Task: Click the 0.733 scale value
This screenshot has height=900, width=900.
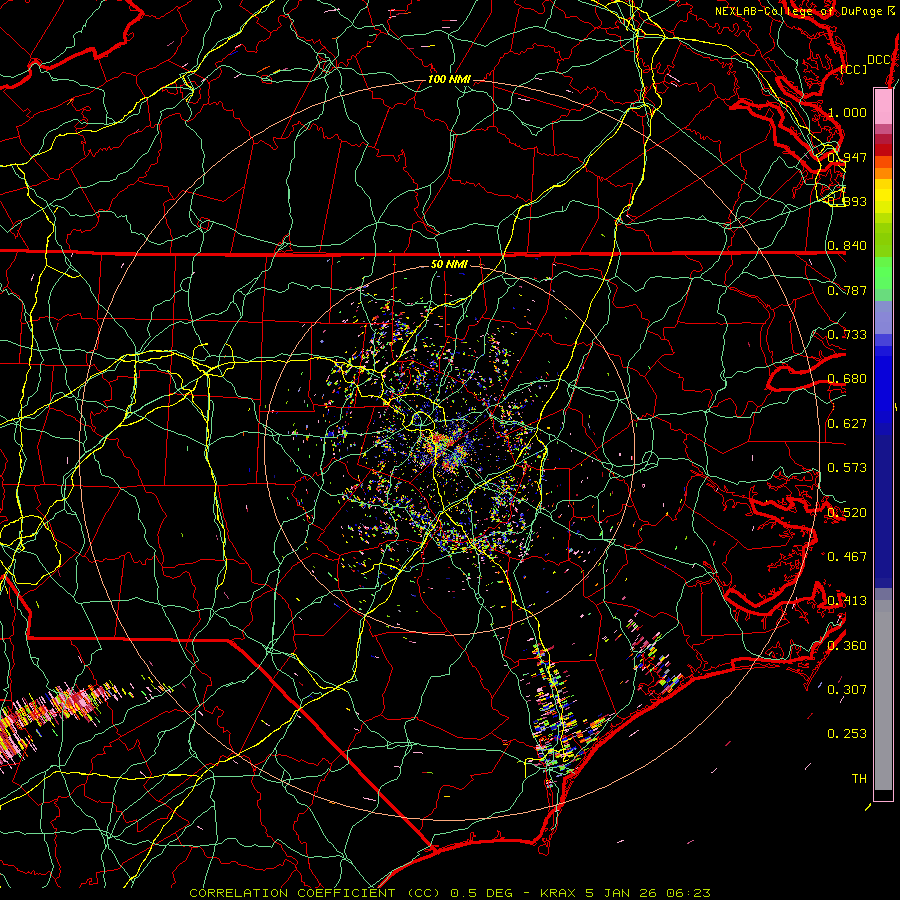Action: point(847,335)
